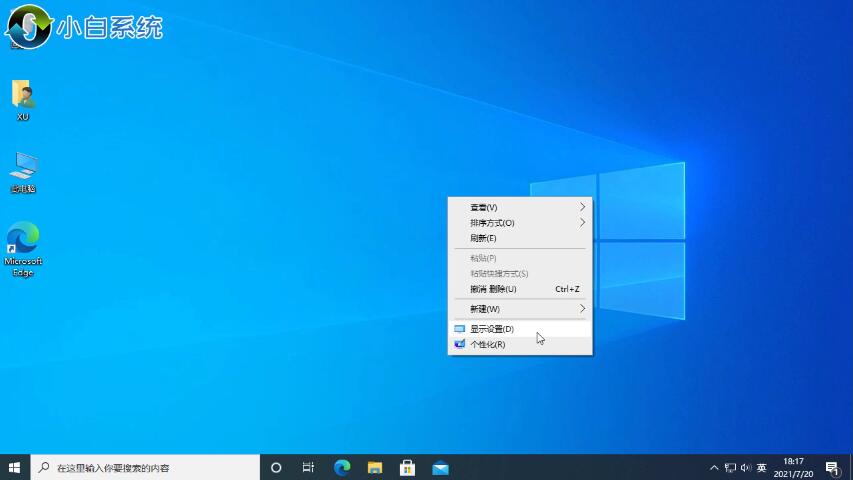853x480 pixels.
Task: Open the Mail app from taskbar
Action: point(440,467)
